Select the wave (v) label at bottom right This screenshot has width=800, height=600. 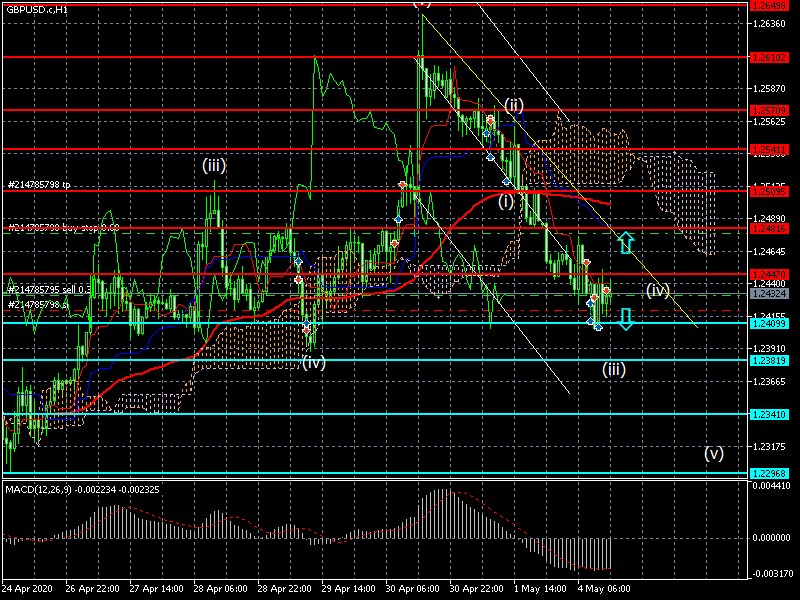[713, 453]
